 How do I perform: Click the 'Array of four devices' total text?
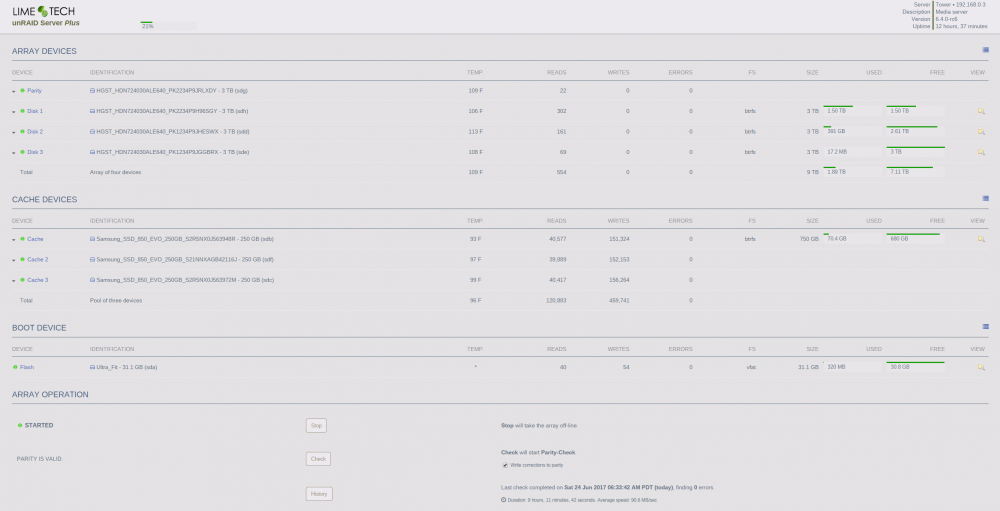pyautogui.click(x=115, y=172)
